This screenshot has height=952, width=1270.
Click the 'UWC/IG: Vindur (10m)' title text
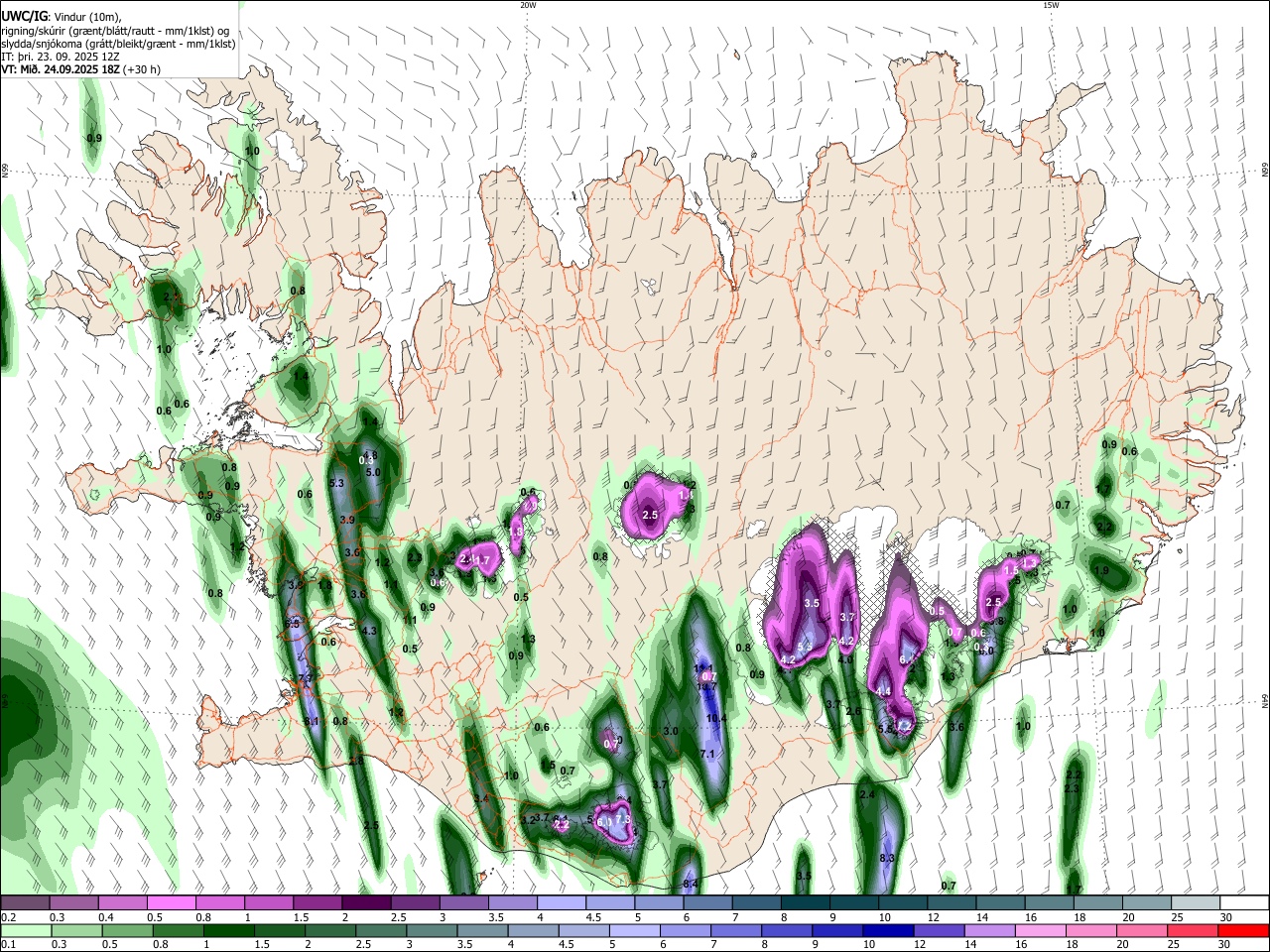(62, 17)
